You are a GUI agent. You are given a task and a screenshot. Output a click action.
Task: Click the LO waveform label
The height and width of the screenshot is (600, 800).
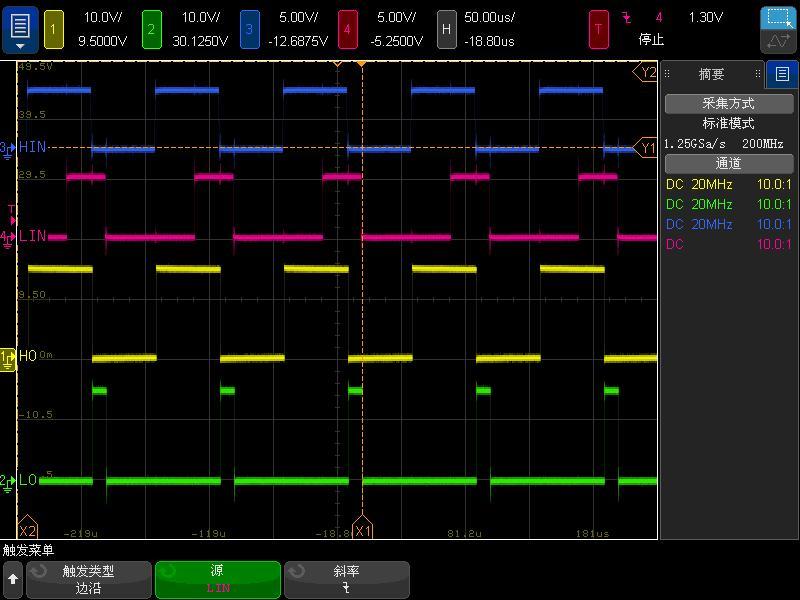(28, 480)
